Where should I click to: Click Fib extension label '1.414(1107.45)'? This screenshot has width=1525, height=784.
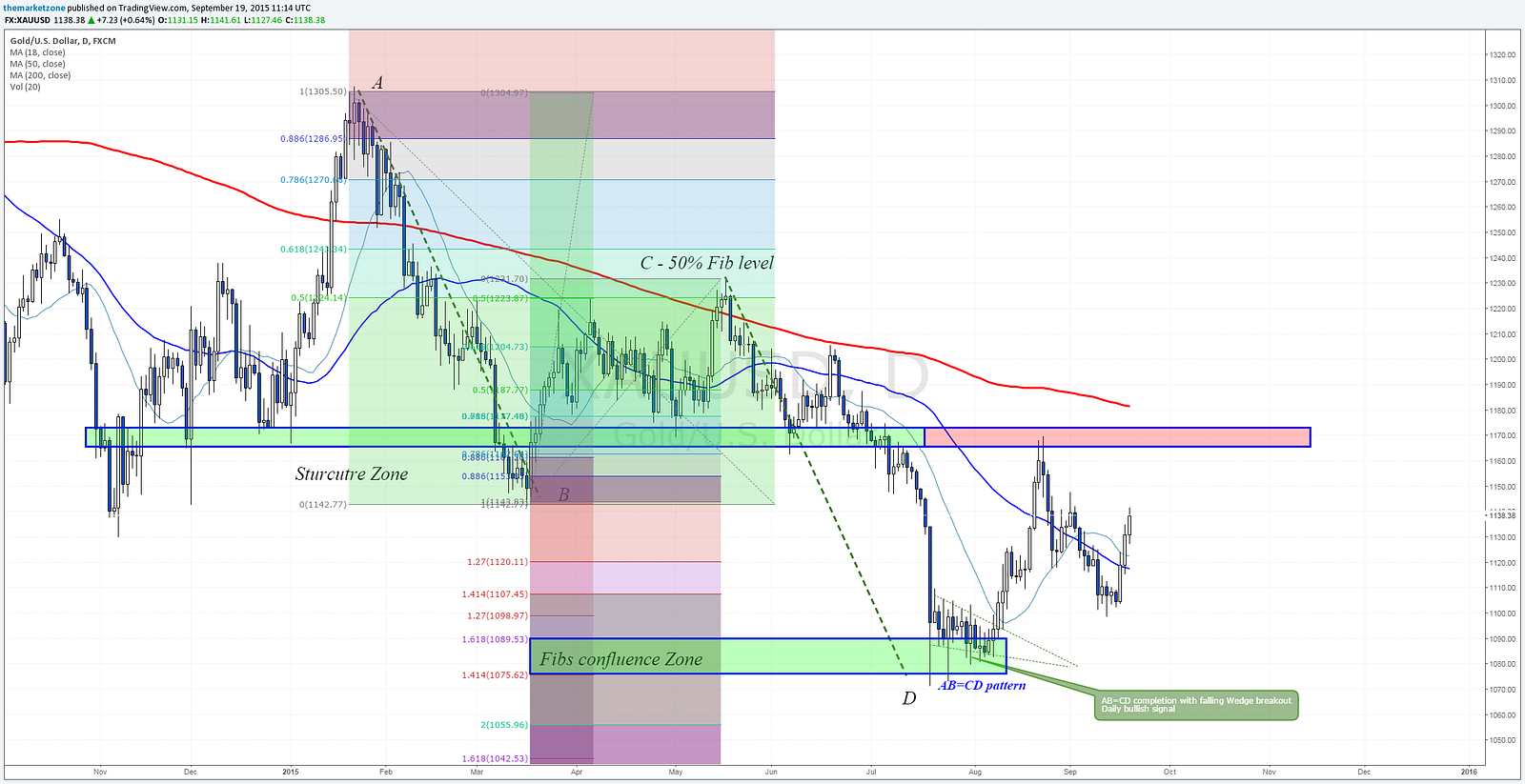495,594
